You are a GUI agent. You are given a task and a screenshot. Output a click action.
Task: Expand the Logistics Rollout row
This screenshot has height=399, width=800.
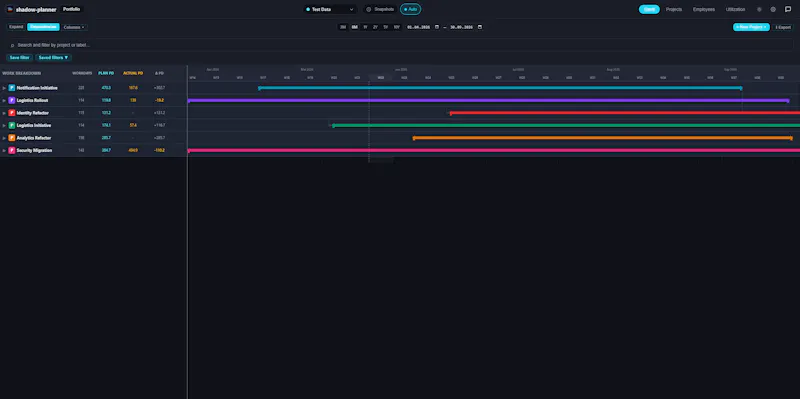point(4,101)
